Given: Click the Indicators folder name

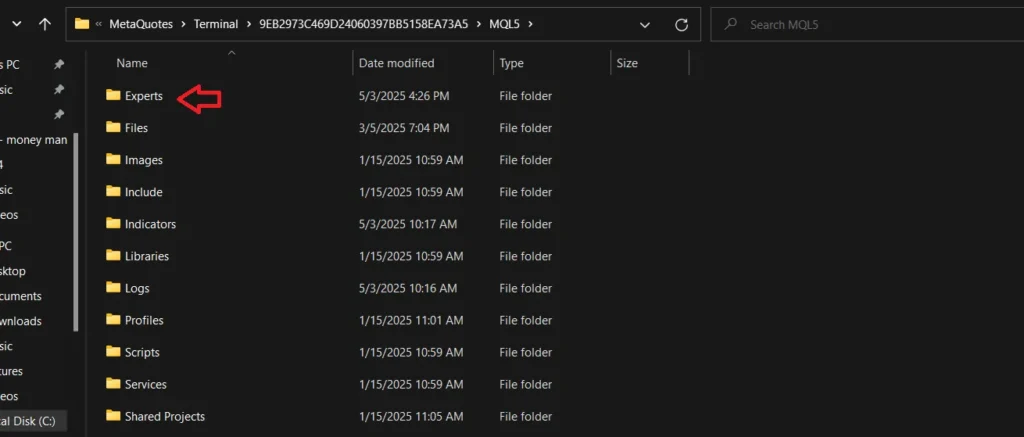Looking at the screenshot, I should tap(150, 224).
